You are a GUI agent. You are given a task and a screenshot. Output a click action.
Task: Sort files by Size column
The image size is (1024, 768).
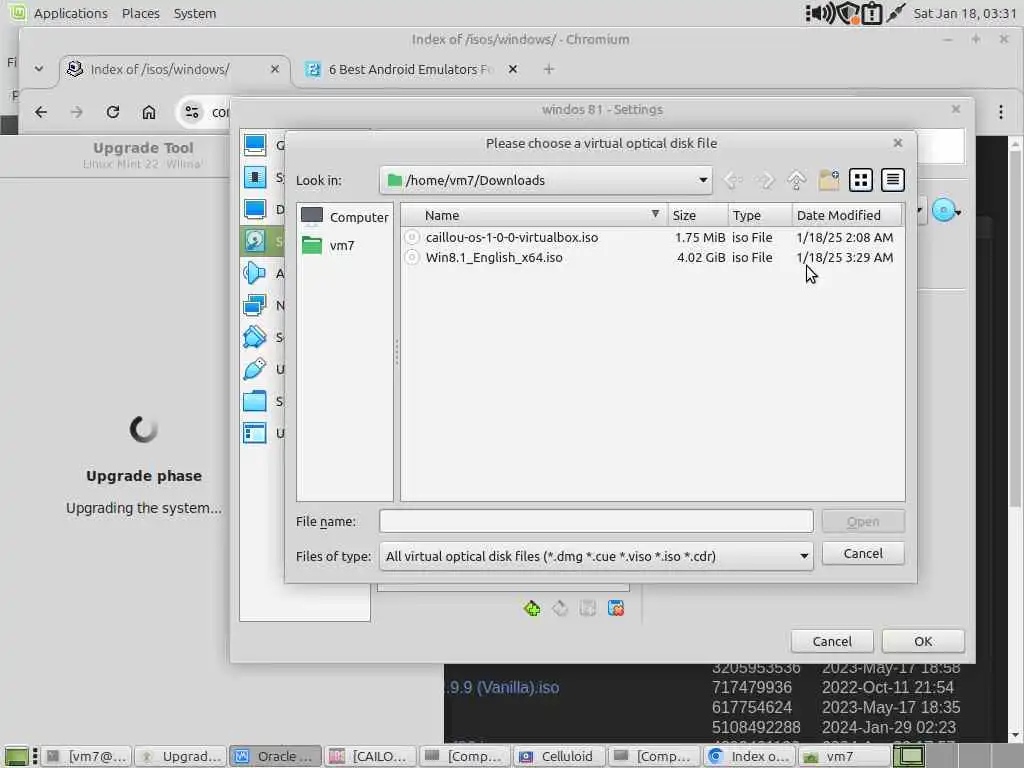click(697, 215)
